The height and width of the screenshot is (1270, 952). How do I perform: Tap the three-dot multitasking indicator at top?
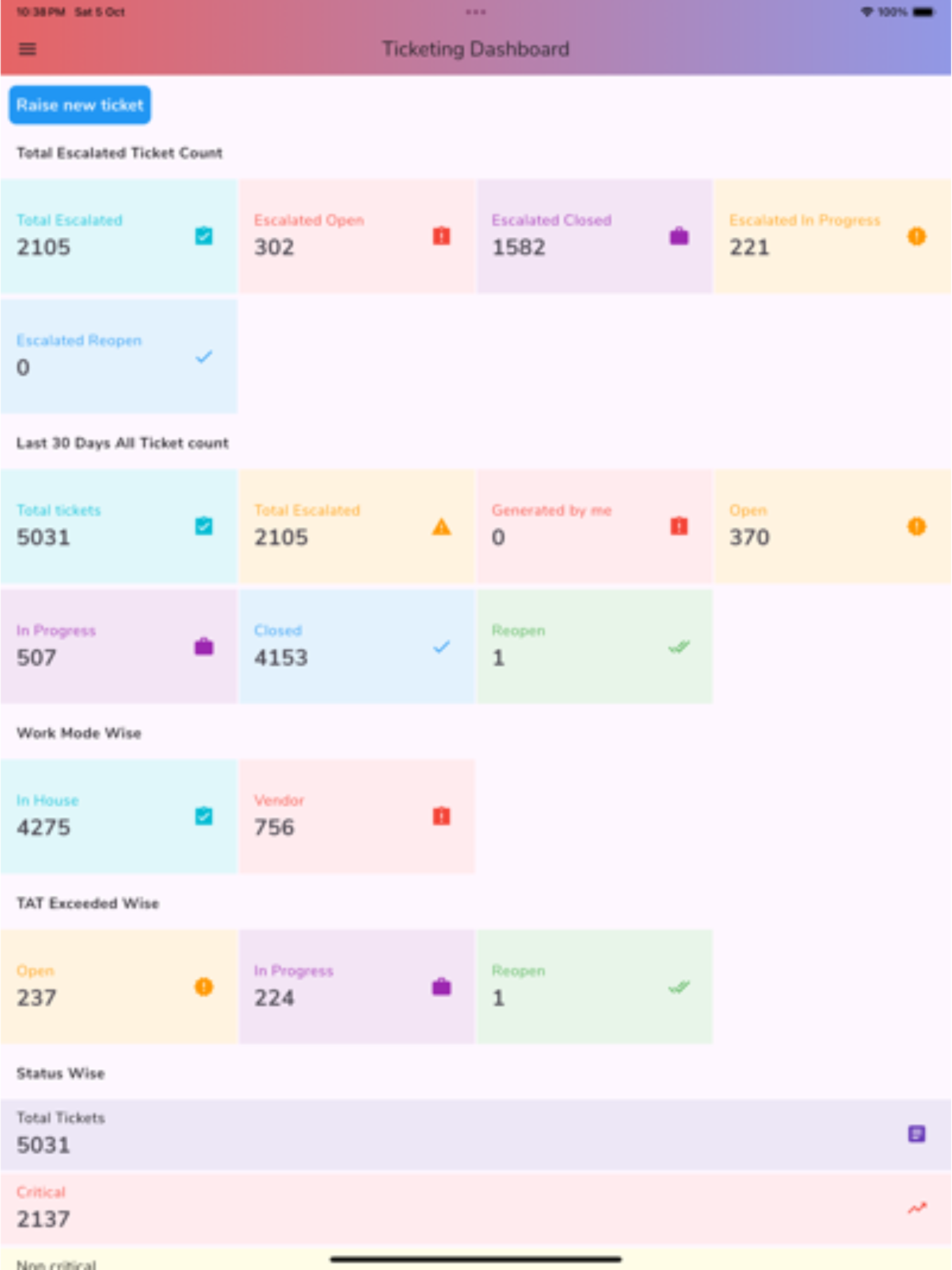(476, 12)
